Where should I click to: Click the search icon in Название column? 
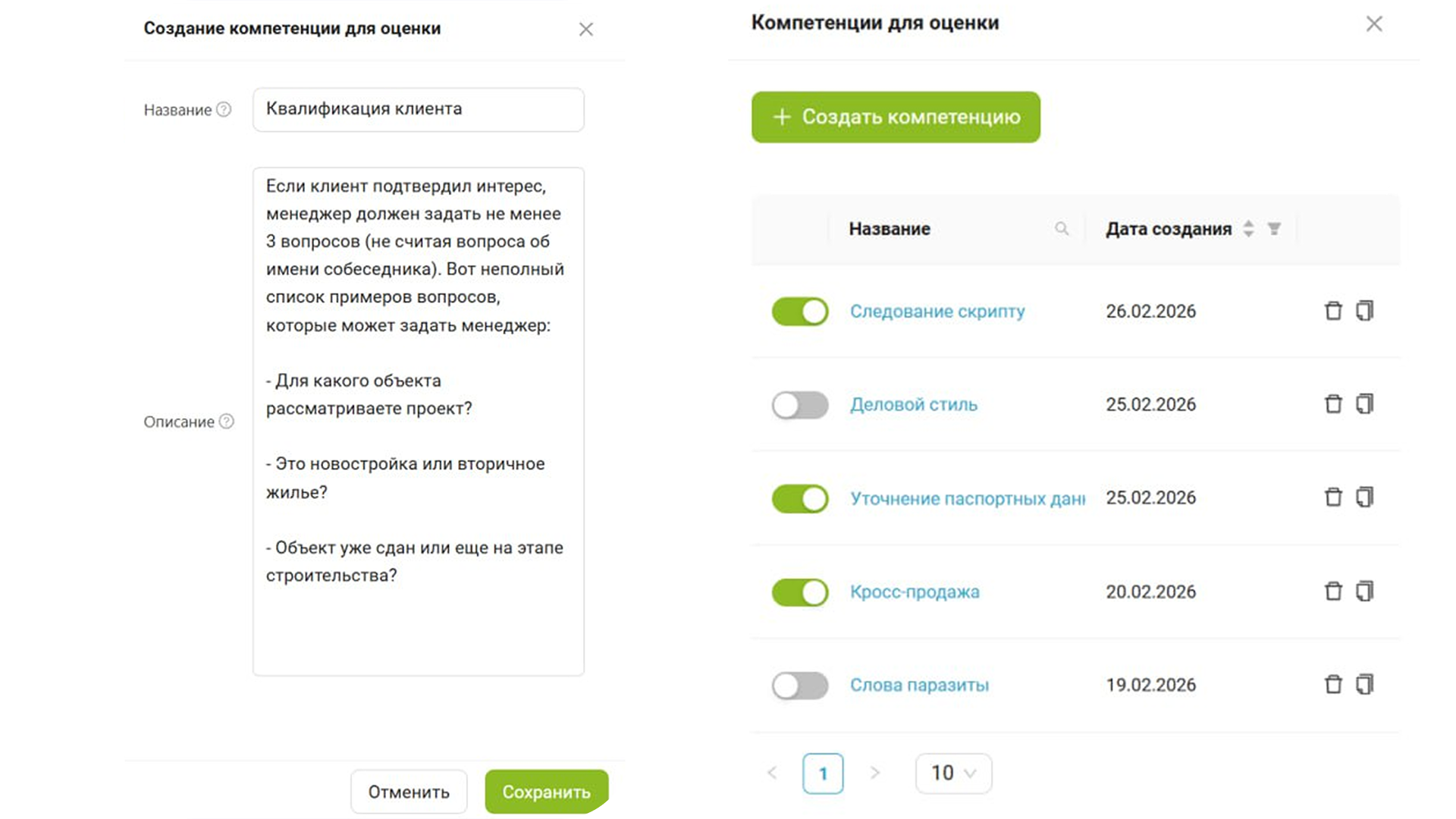1062,229
